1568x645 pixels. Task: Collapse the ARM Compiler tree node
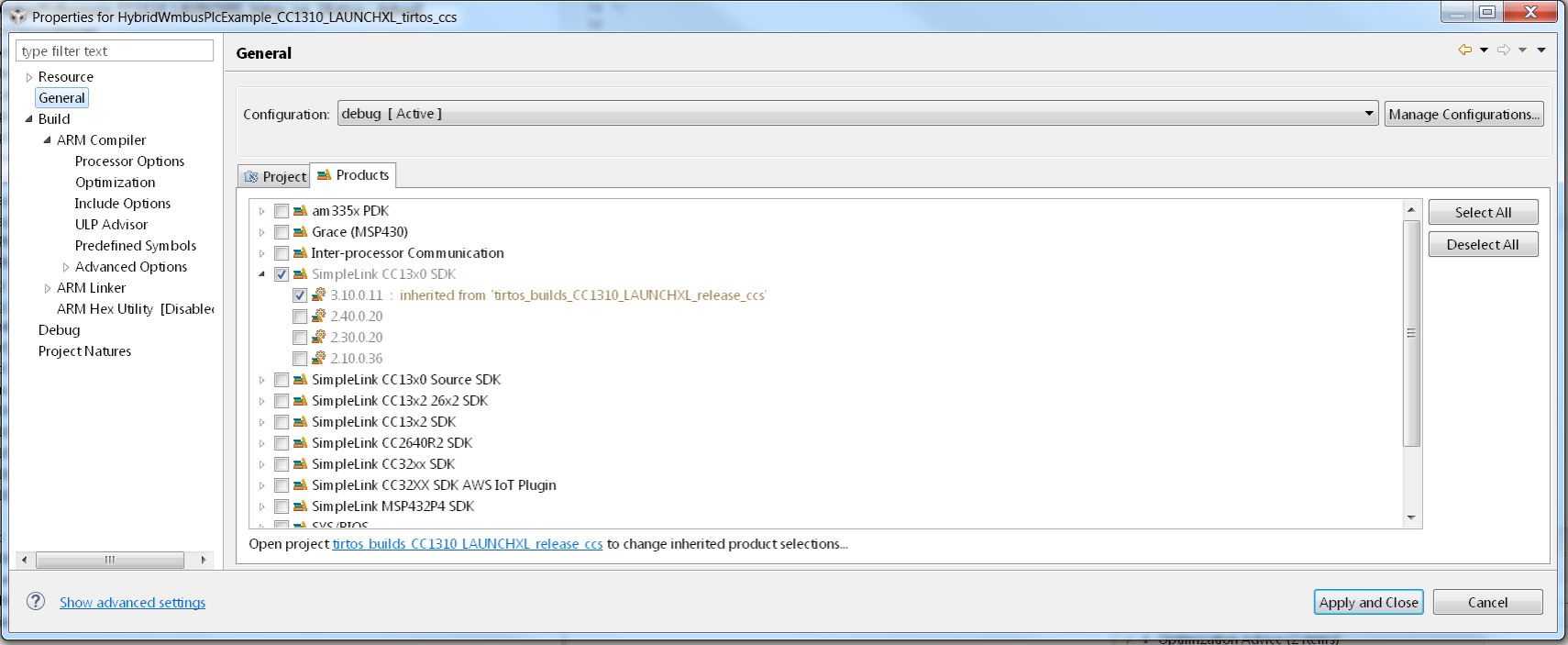[x=47, y=140]
